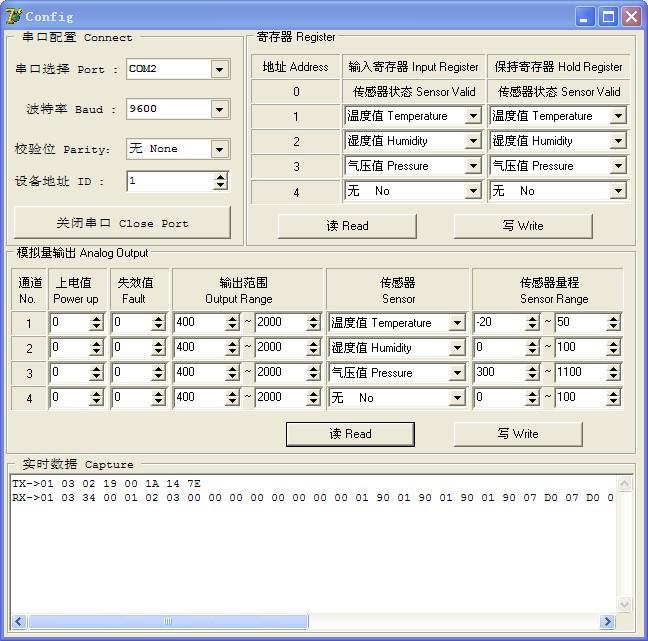648x641 pixels.
Task: Adjust channel 2 Power up stepper
Action: point(96,348)
